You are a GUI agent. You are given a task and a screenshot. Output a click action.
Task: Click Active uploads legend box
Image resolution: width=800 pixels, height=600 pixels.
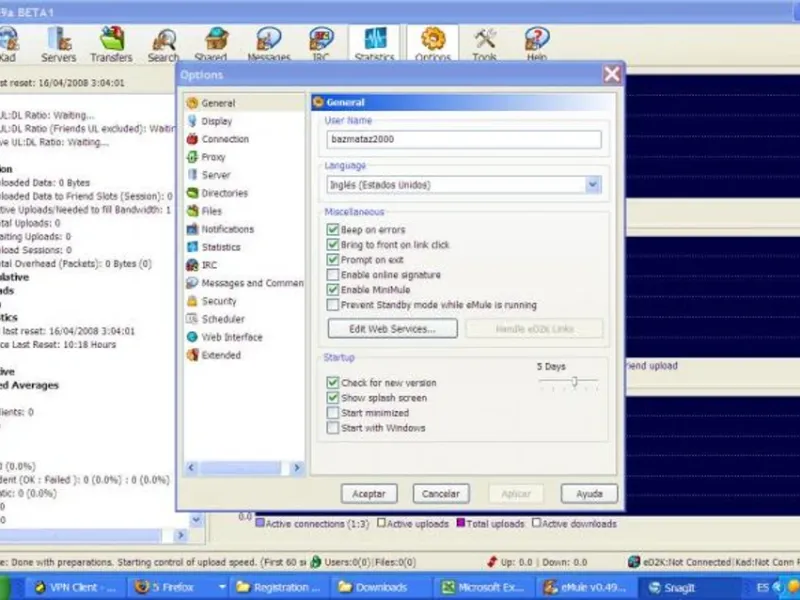tap(381, 523)
